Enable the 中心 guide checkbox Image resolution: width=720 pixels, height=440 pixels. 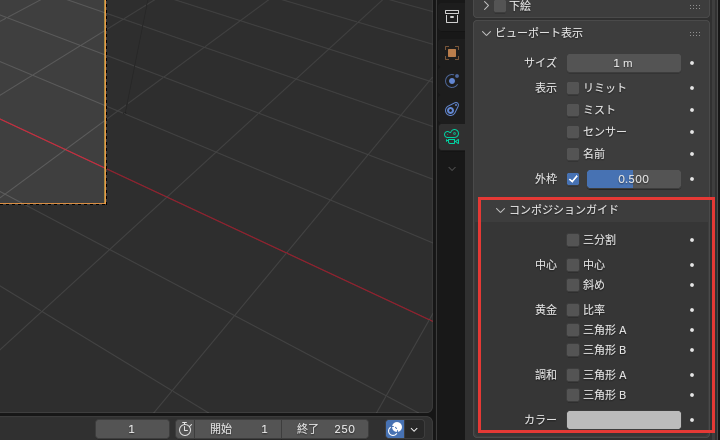pos(573,265)
